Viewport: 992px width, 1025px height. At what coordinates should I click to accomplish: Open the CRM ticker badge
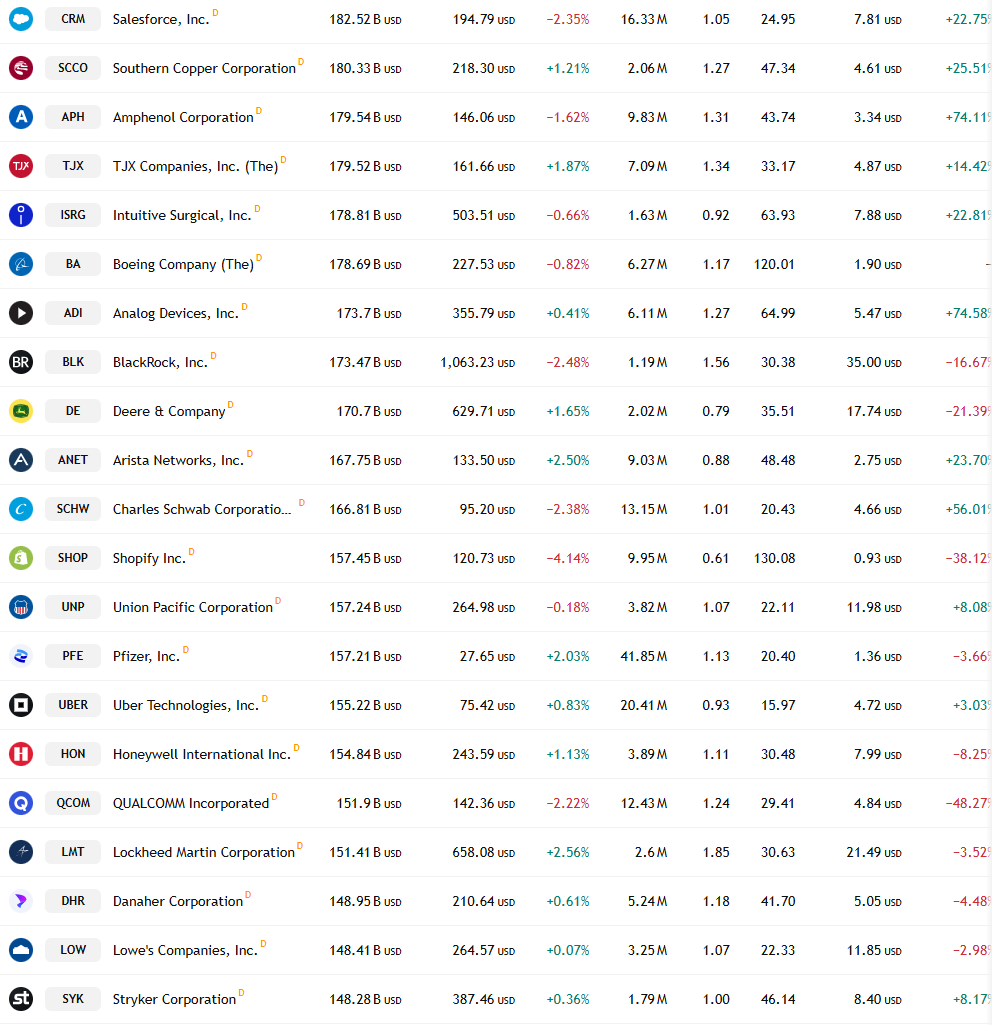(x=73, y=19)
